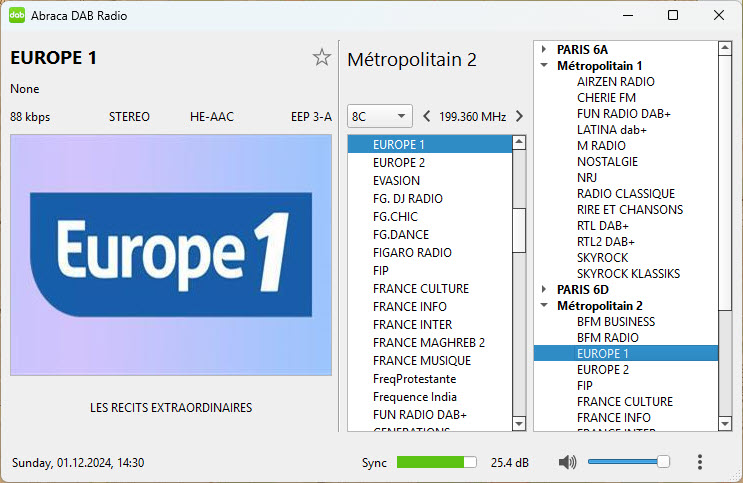Add EUROPE 1 to favorites with star icon
743x483 pixels.
coord(322,57)
